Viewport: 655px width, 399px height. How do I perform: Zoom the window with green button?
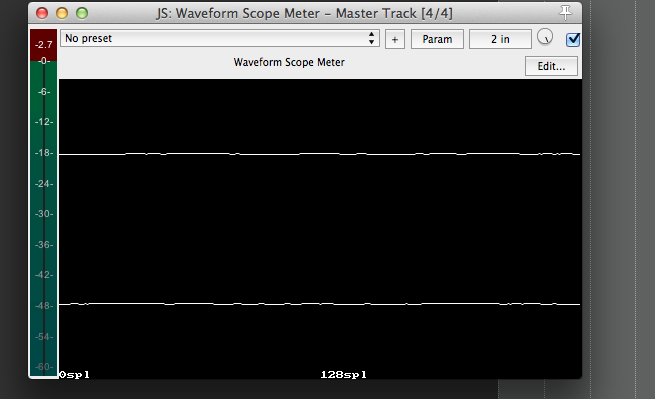(x=82, y=13)
